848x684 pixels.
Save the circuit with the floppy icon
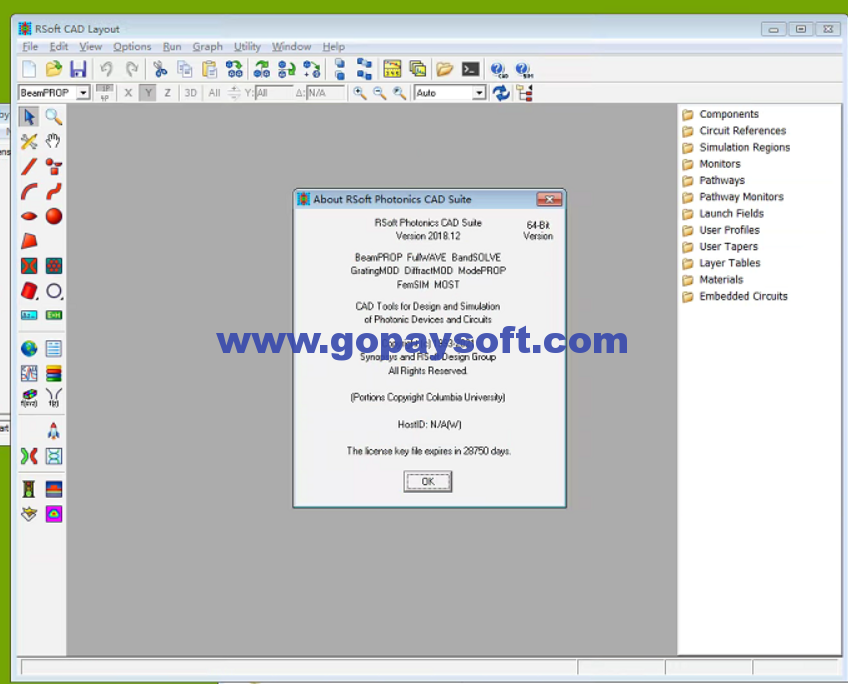coord(78,69)
